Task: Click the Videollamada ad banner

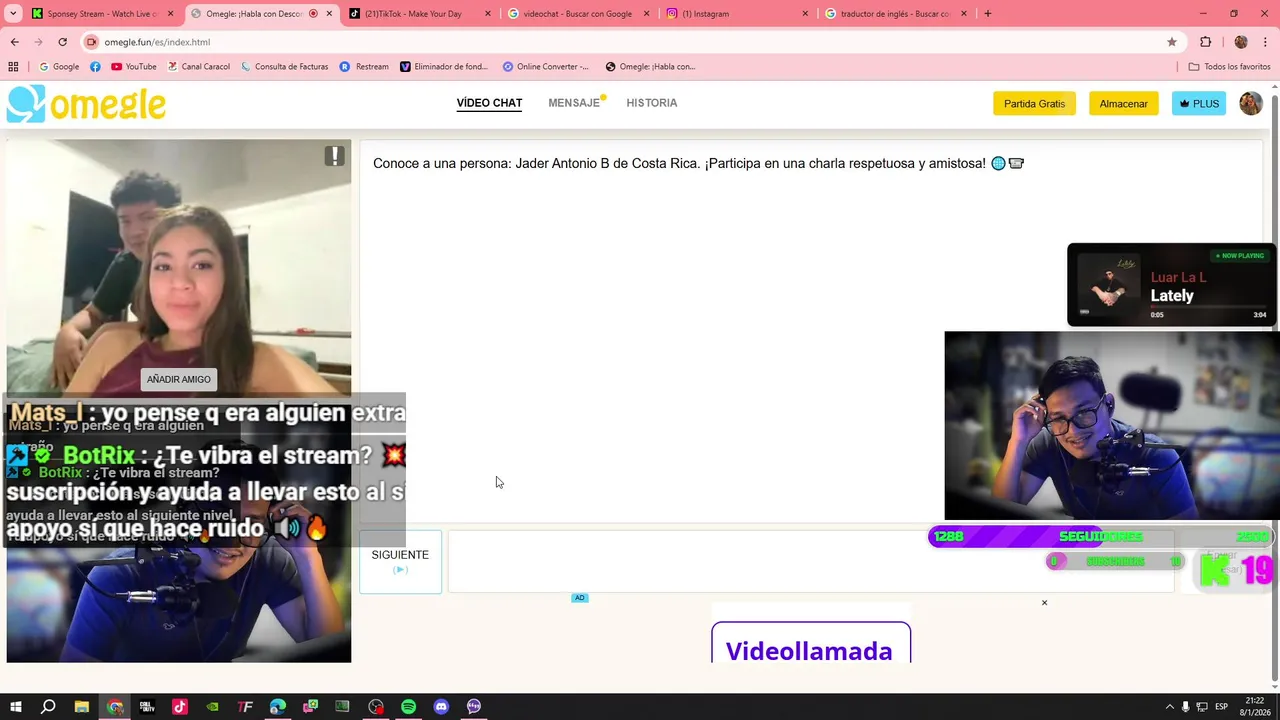Action: (x=810, y=642)
